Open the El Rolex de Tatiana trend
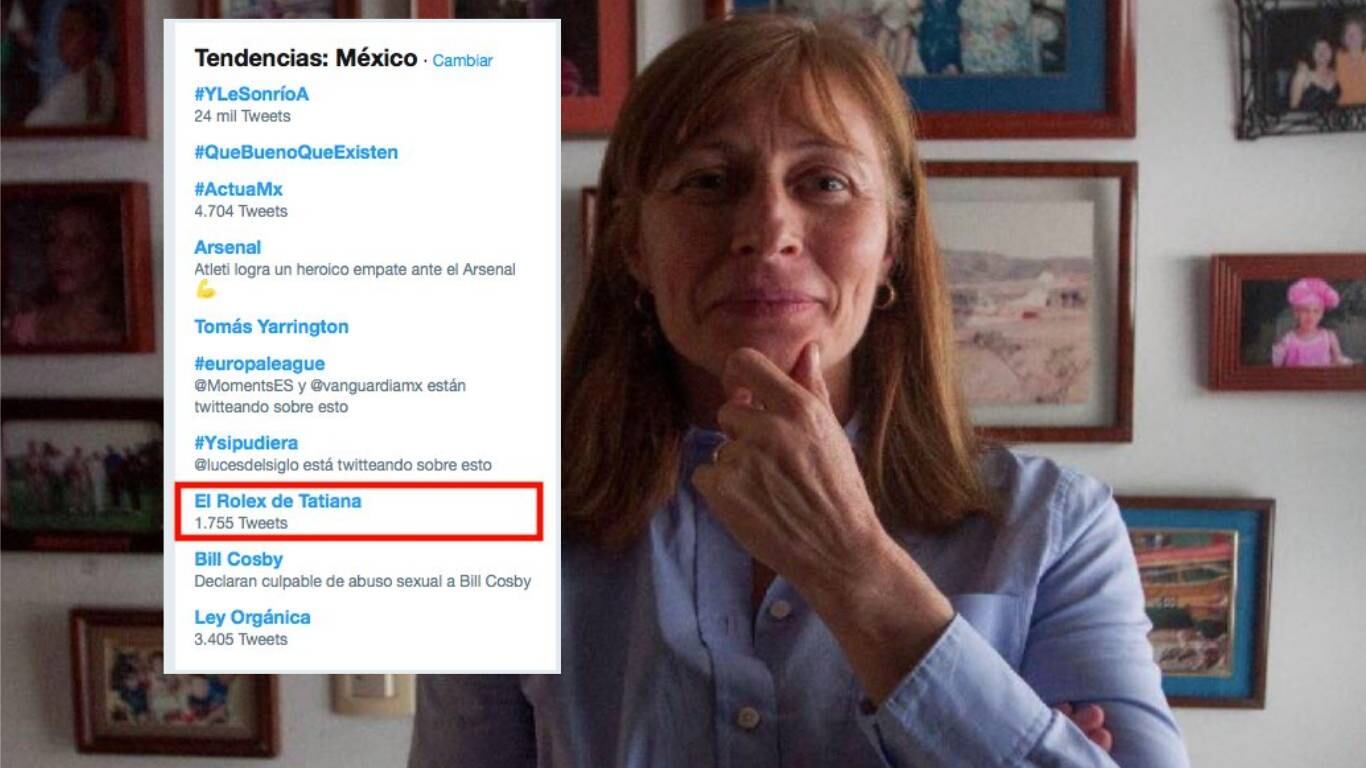Viewport: 1366px width, 768px height. pyautogui.click(x=277, y=501)
